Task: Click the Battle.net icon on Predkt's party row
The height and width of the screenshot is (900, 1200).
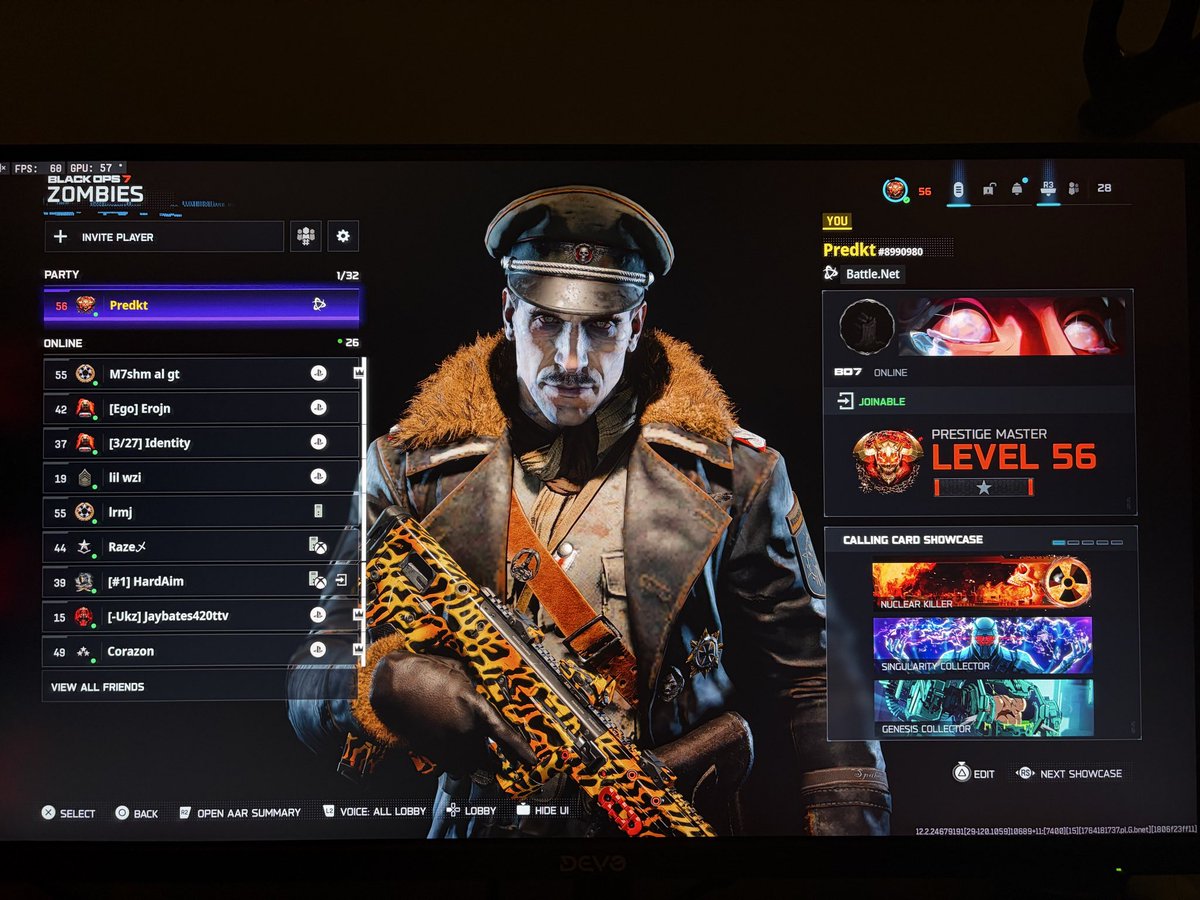Action: tap(318, 305)
